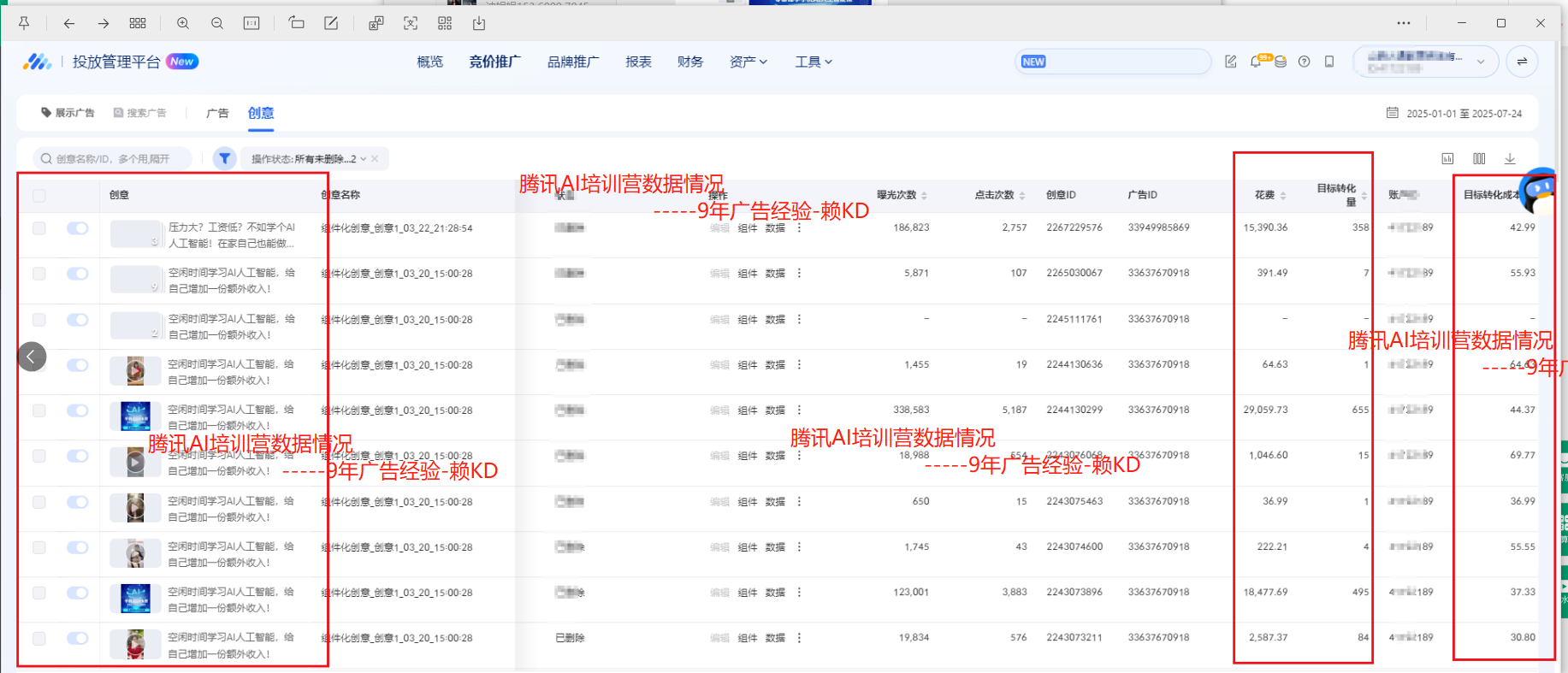Sort by 目标转化量 column arrows
1568x673 pixels.
pyautogui.click(x=1364, y=196)
